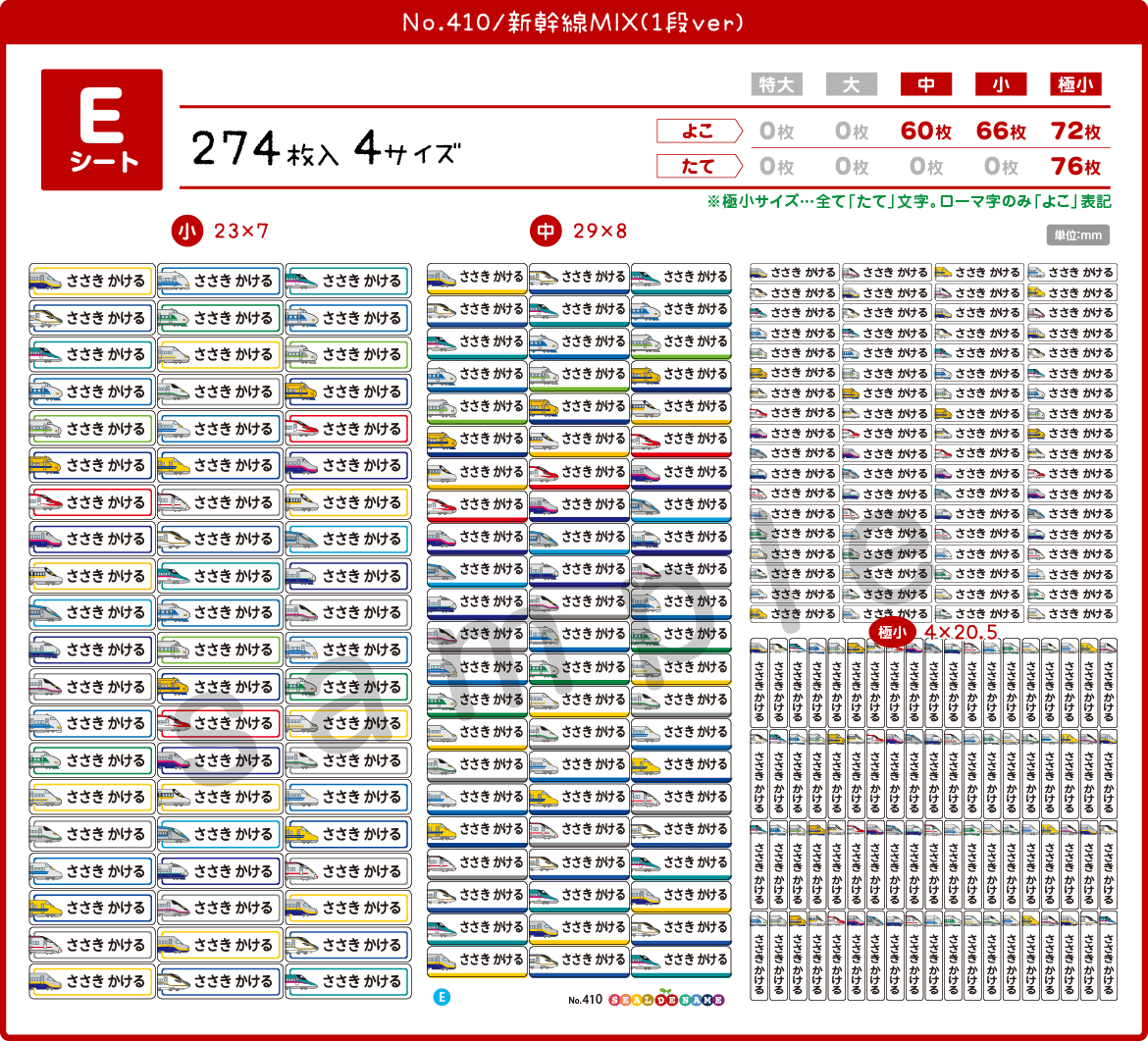Image resolution: width=1148 pixels, height=1041 pixels.
Task: Click the たて 0枚 count under 大
Action: [x=853, y=166]
